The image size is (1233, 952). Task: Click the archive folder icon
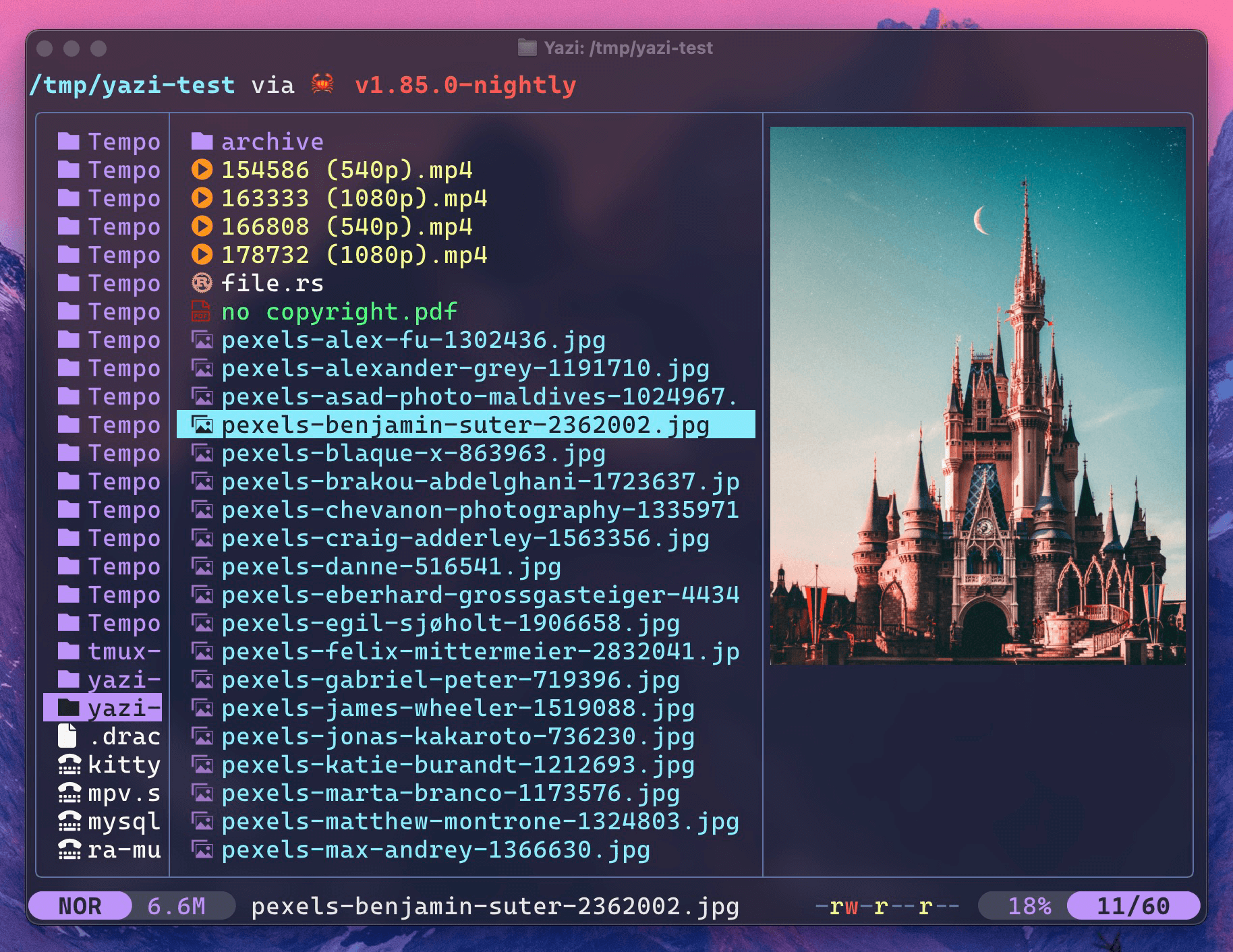202,142
